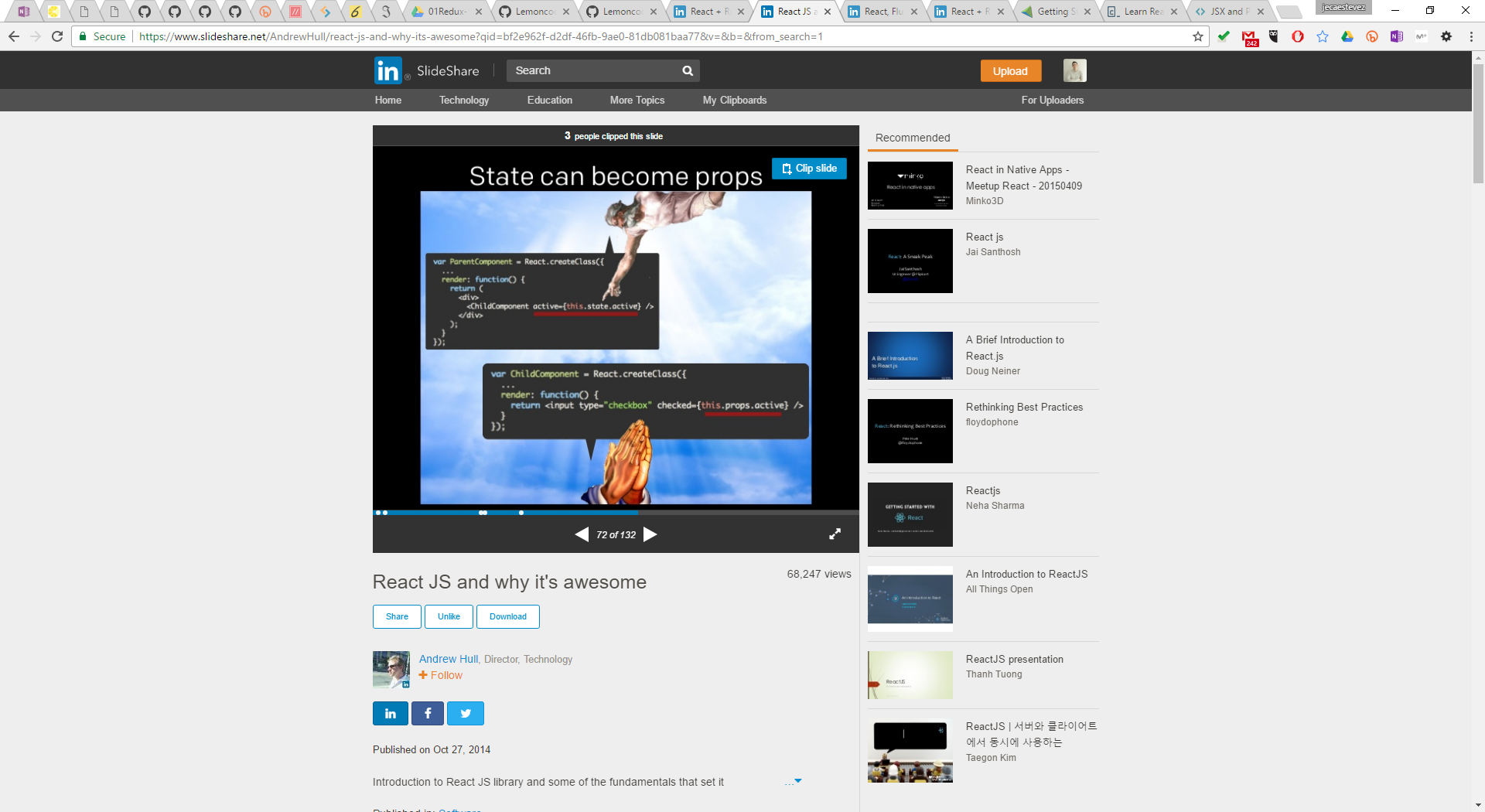Open Andrew Hull profile link
Screen dimensions: 1485x812
[449, 659]
